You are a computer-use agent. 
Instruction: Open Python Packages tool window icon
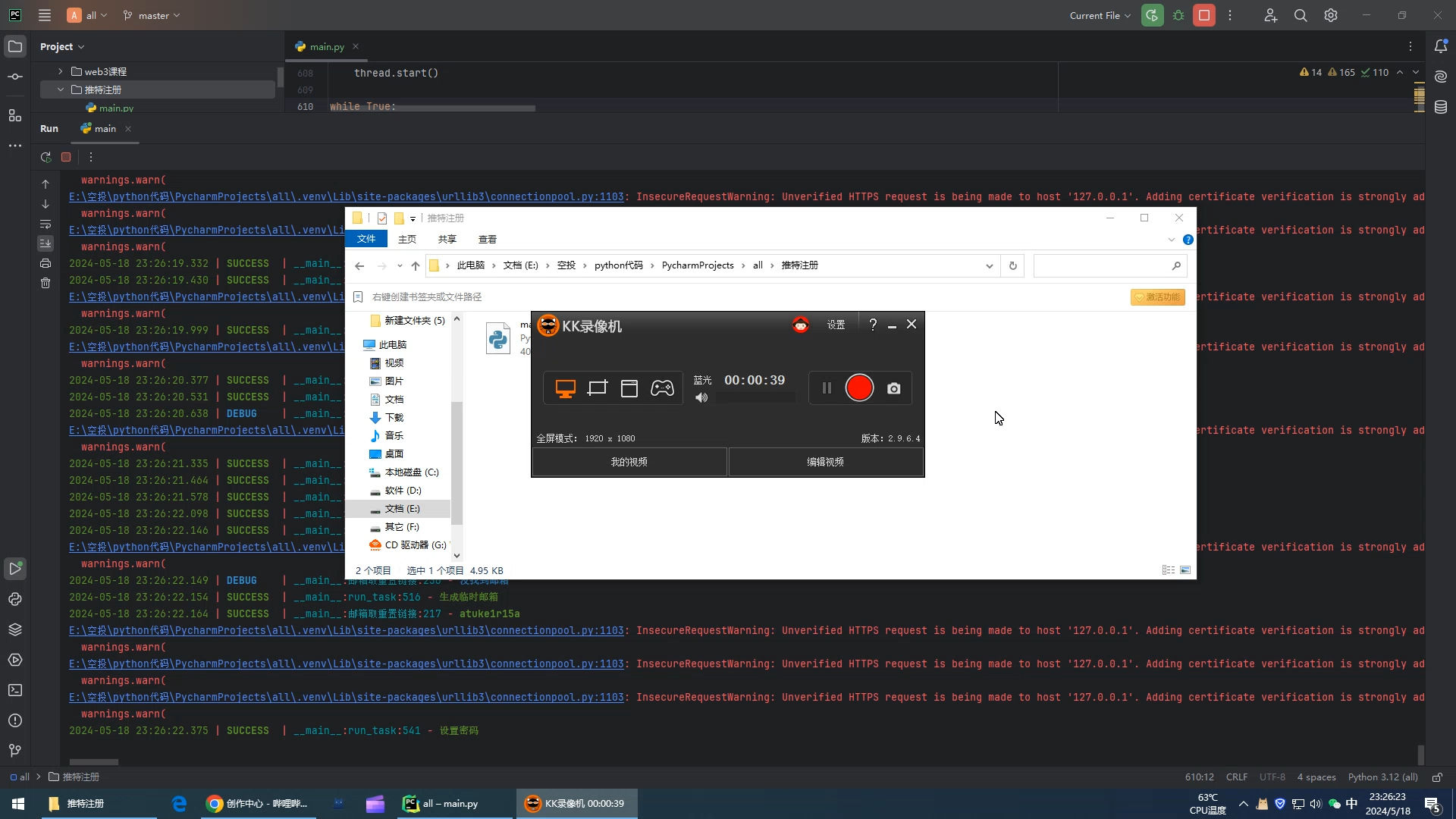(15, 630)
